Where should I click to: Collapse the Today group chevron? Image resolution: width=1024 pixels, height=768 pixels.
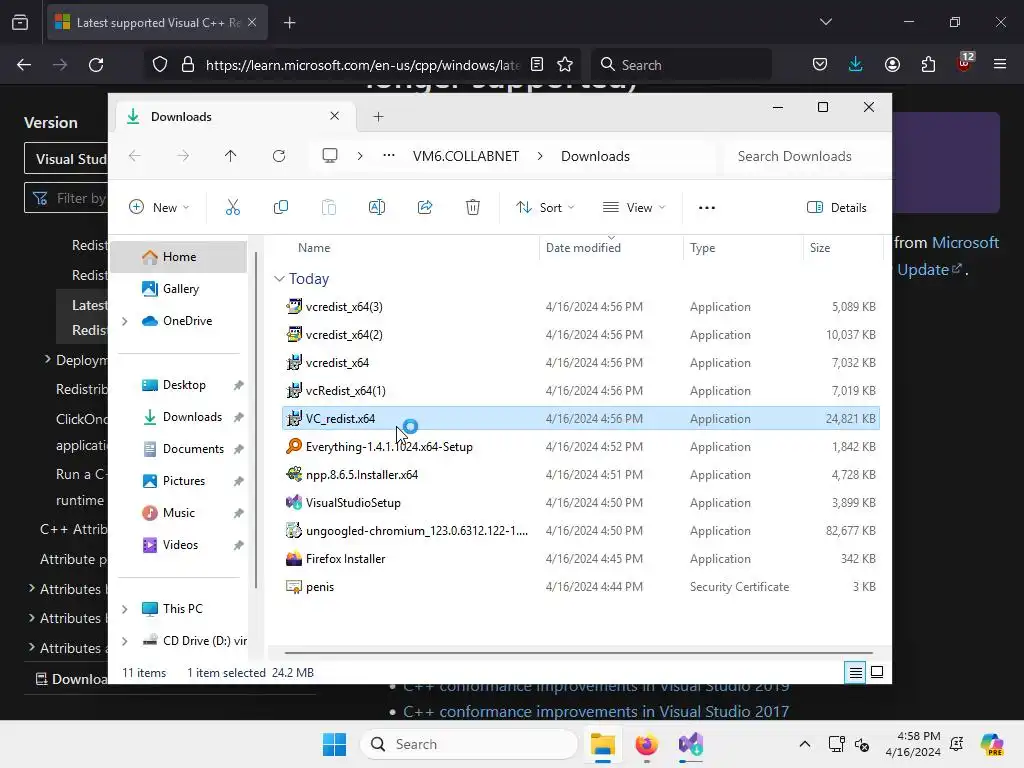click(x=279, y=279)
